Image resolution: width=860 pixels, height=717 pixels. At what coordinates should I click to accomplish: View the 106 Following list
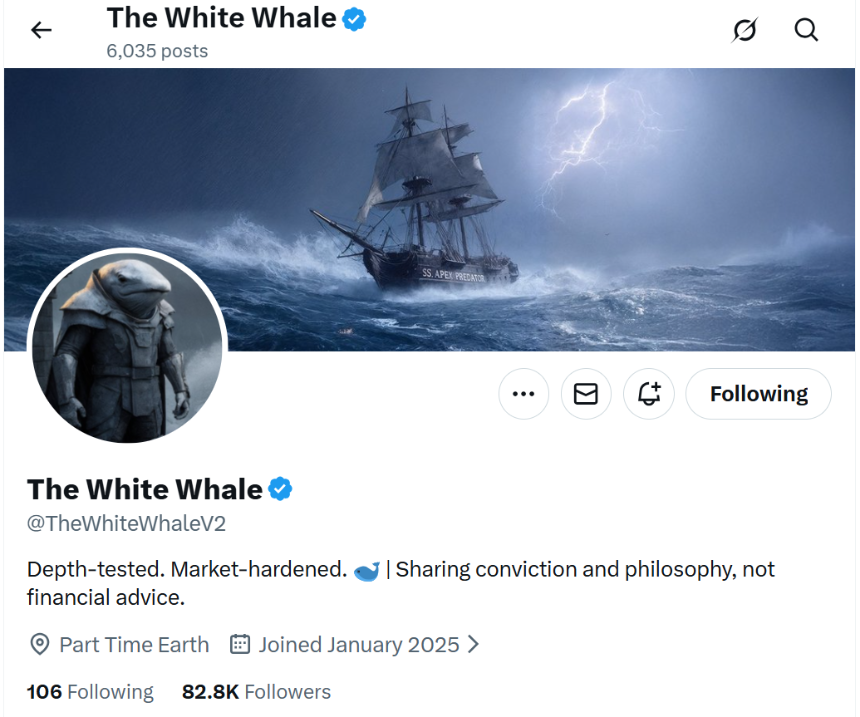click(89, 691)
